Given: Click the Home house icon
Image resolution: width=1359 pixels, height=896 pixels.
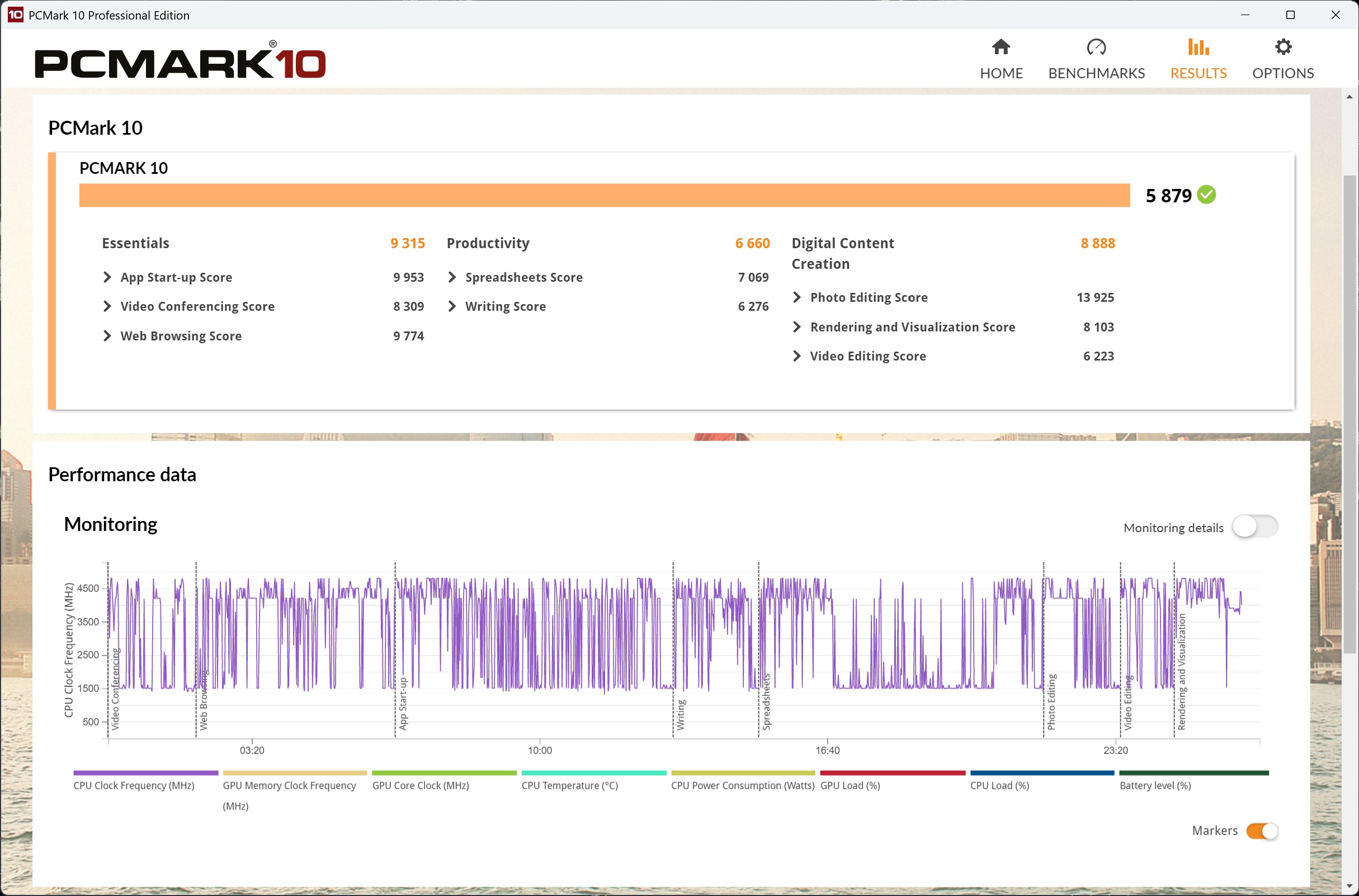Looking at the screenshot, I should [1001, 47].
